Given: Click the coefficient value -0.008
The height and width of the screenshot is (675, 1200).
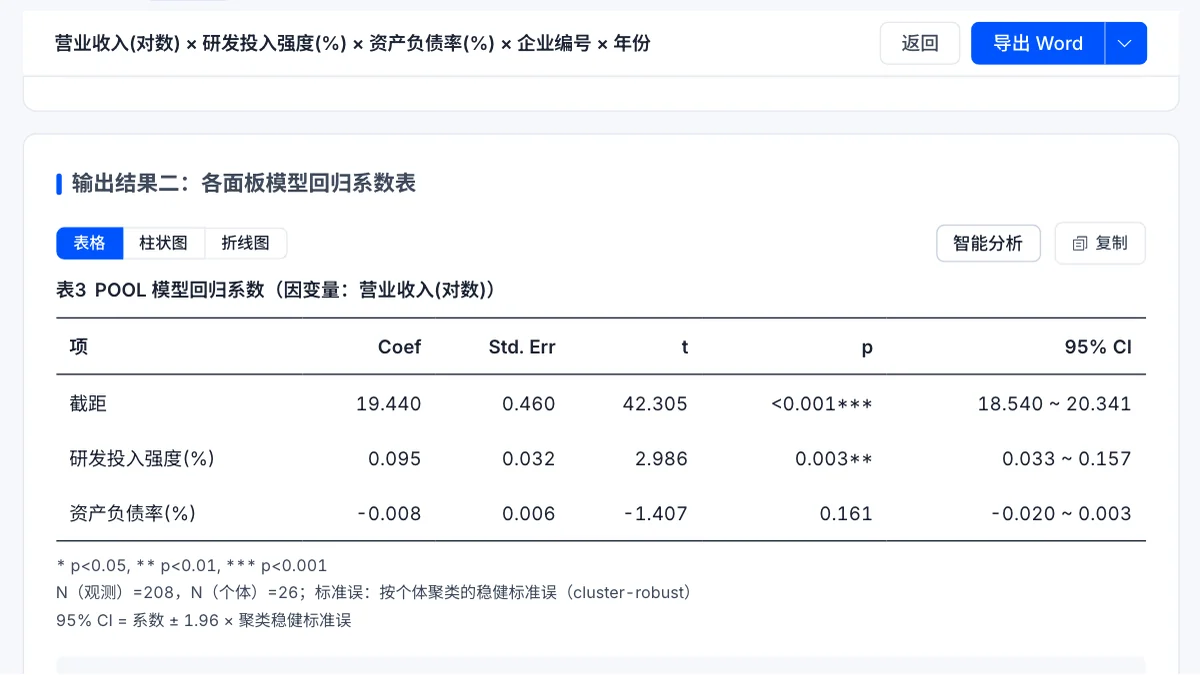Looking at the screenshot, I should (389, 514).
